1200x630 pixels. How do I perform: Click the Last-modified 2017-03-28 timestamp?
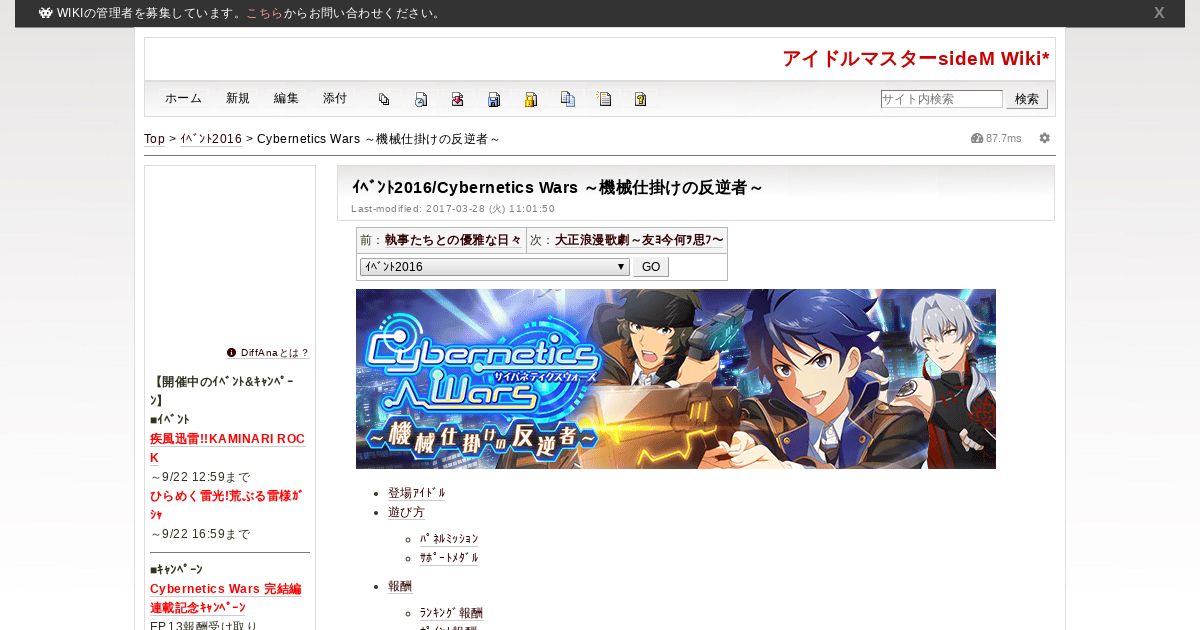click(453, 209)
